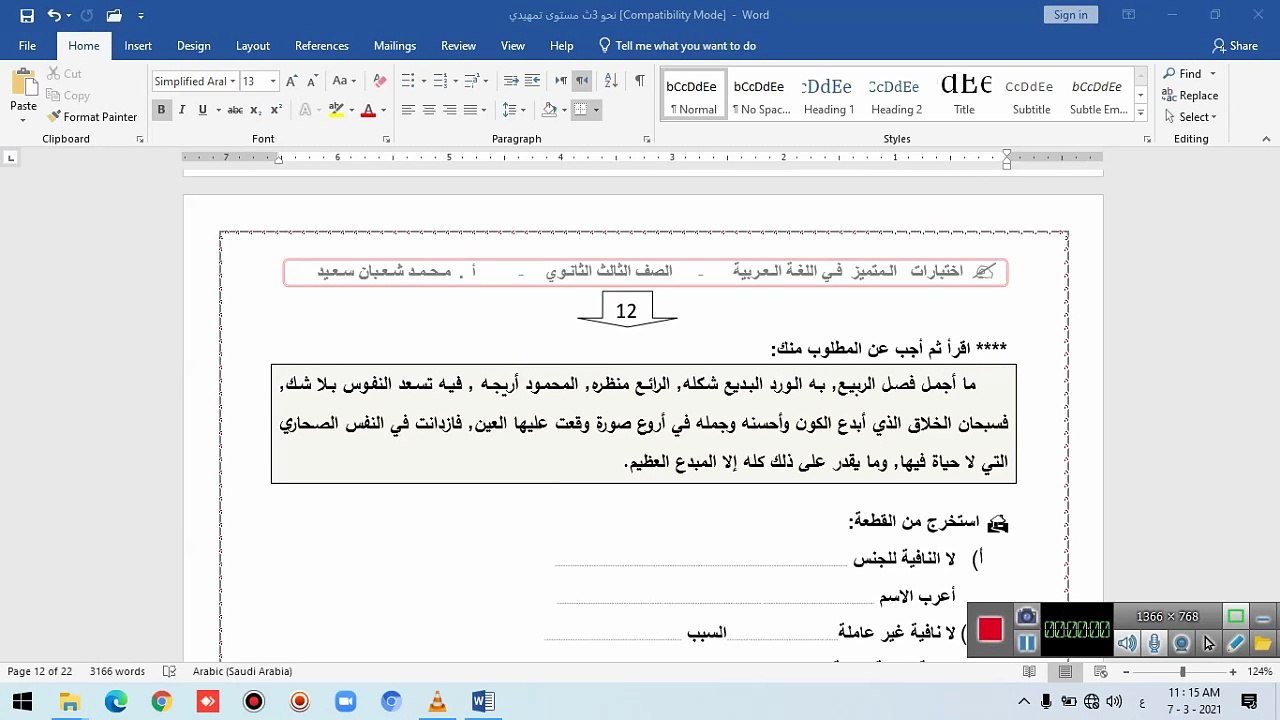Open Font dialog launcher

pyautogui.click(x=386, y=139)
